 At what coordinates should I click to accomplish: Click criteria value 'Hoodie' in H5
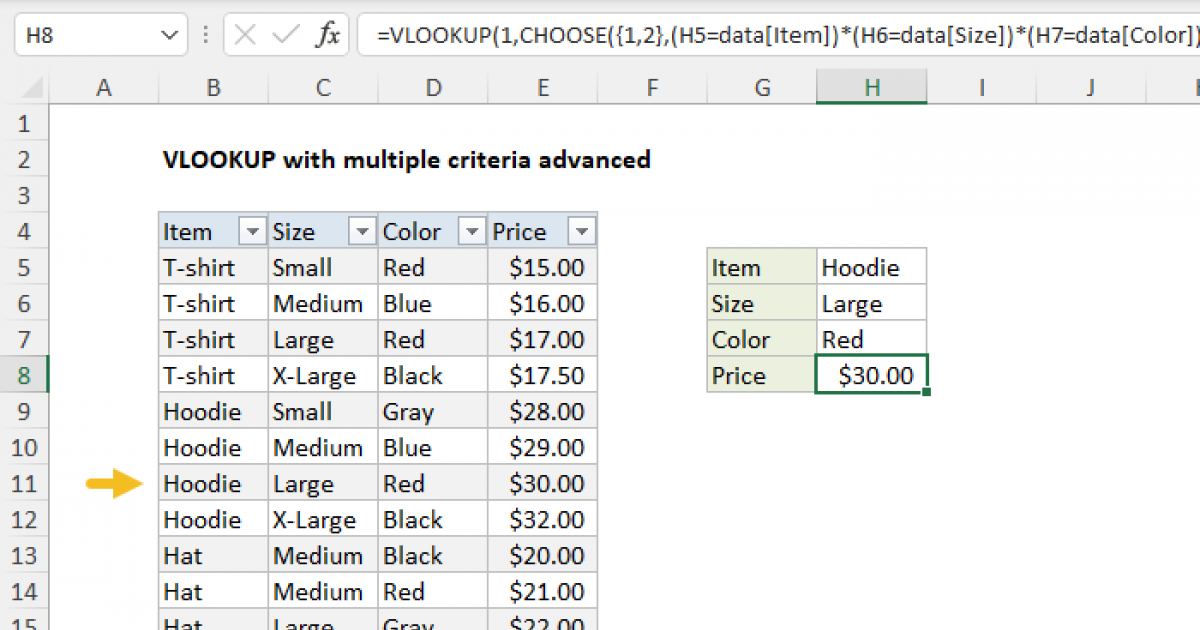click(x=872, y=268)
